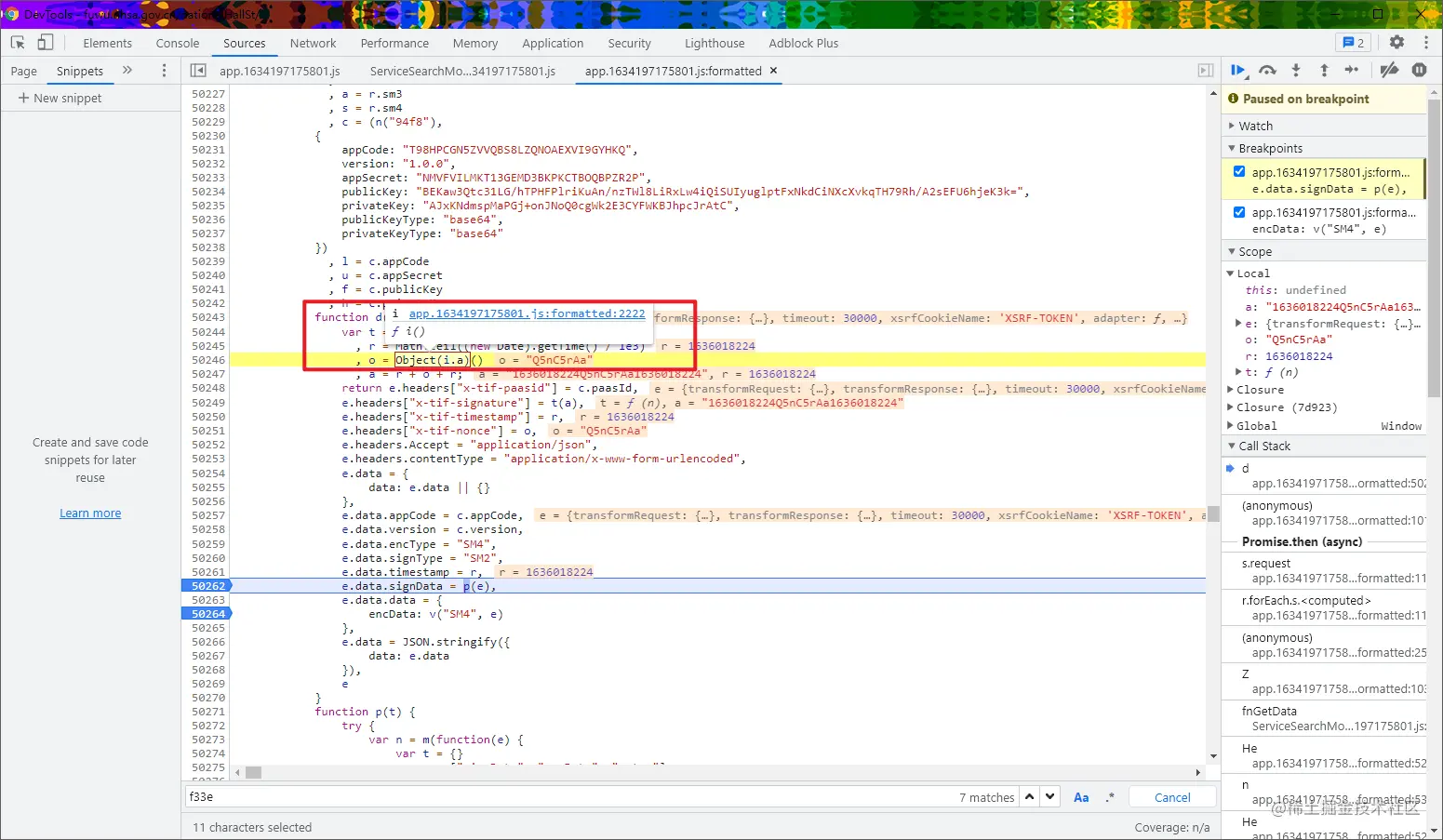Viewport: 1443px width, 840px height.
Task: Step out of current function
Action: tap(1324, 71)
